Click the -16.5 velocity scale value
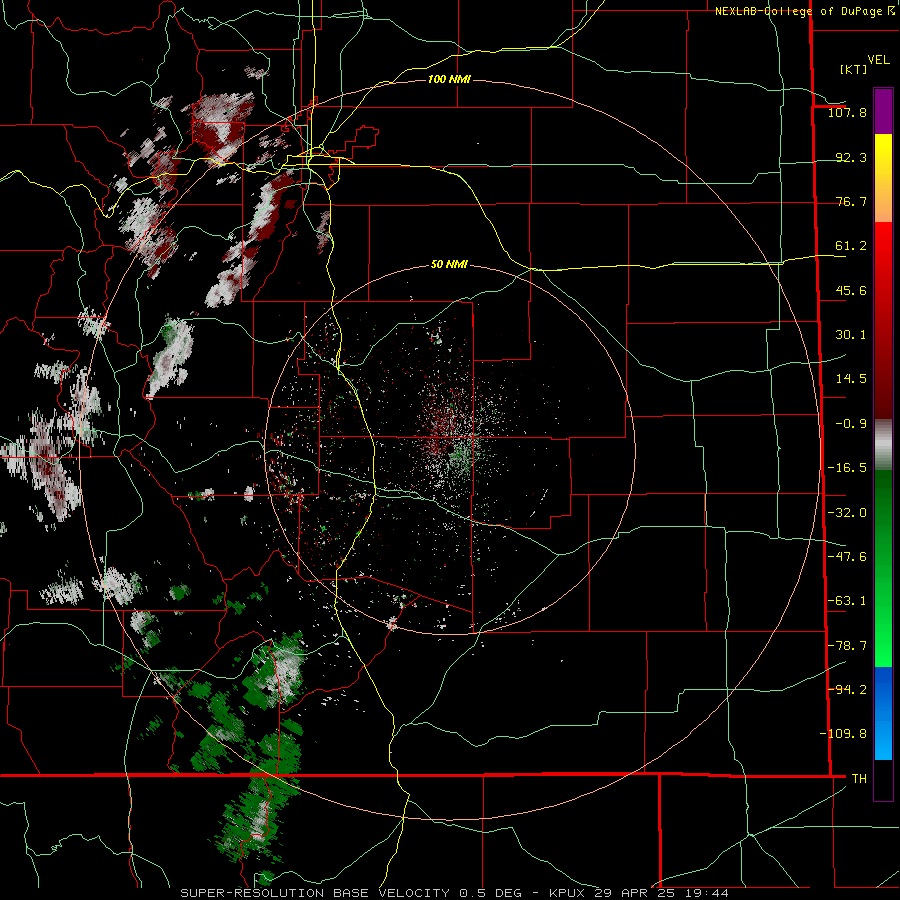This screenshot has width=900, height=900. coord(847,468)
